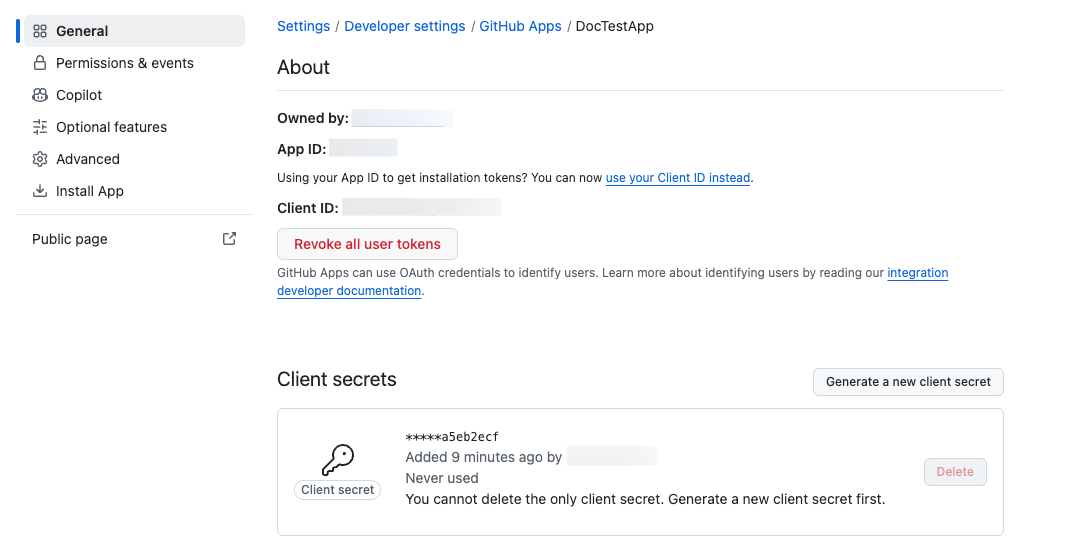The width and height of the screenshot is (1065, 557).
Task: Navigate to Settings breadcrumb
Action: point(303,26)
